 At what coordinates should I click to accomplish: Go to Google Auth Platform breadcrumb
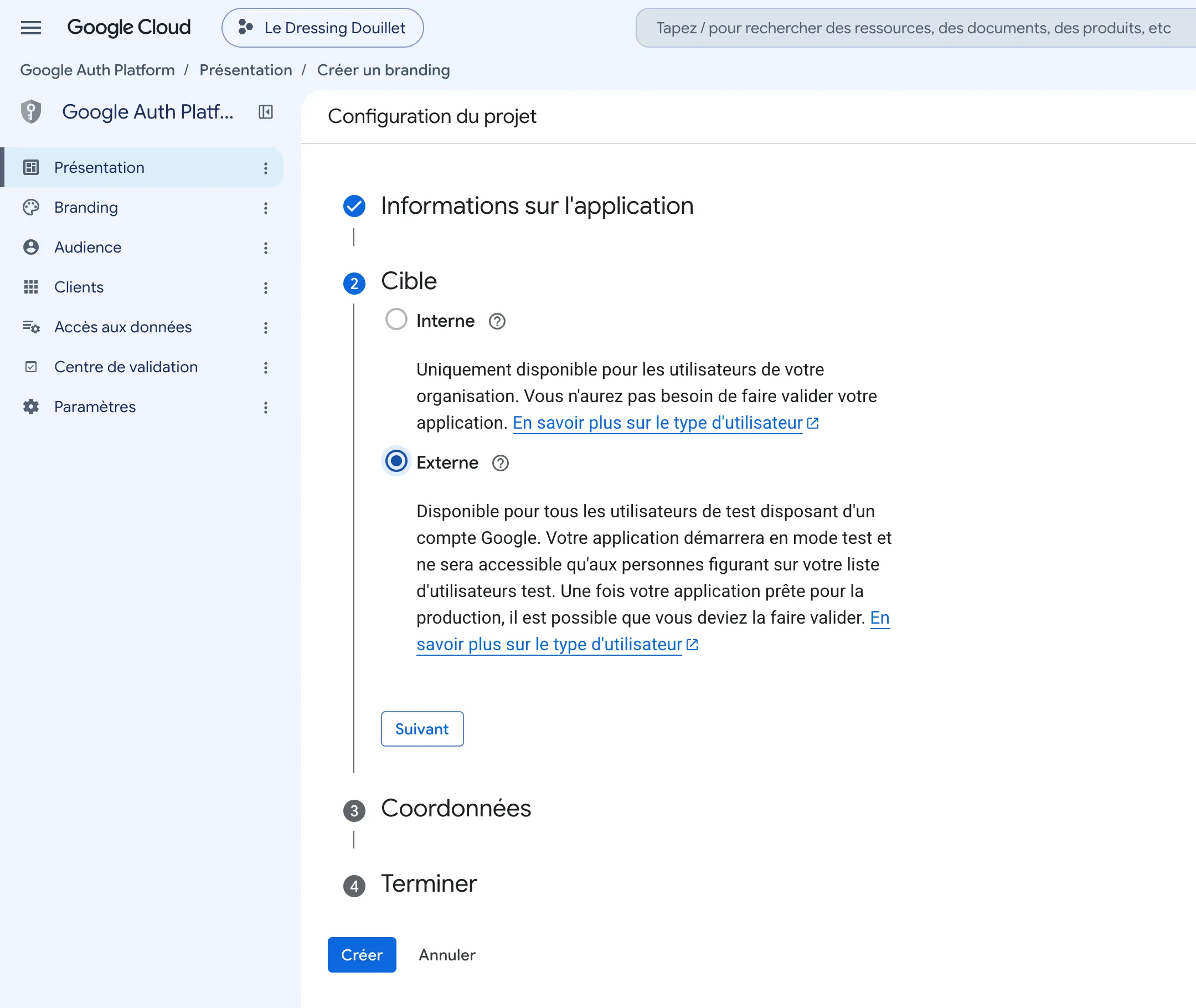[x=97, y=70]
